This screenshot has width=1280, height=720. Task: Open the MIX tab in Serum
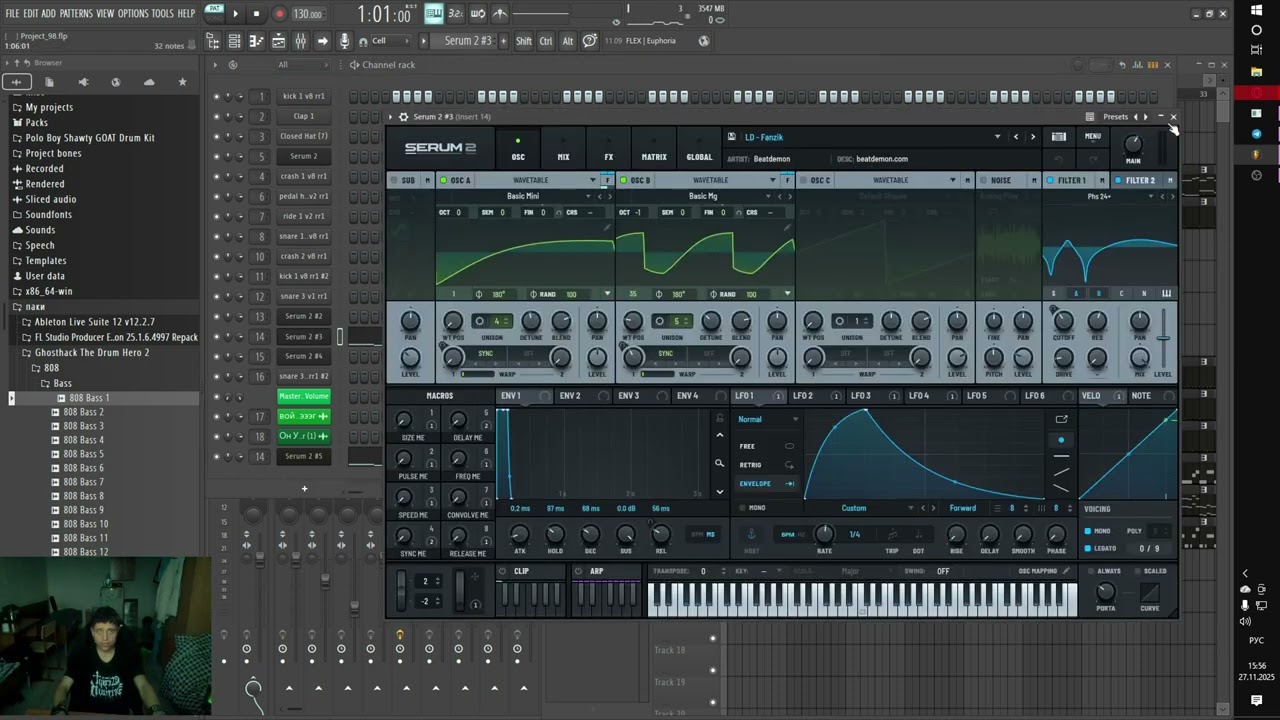pos(563,150)
